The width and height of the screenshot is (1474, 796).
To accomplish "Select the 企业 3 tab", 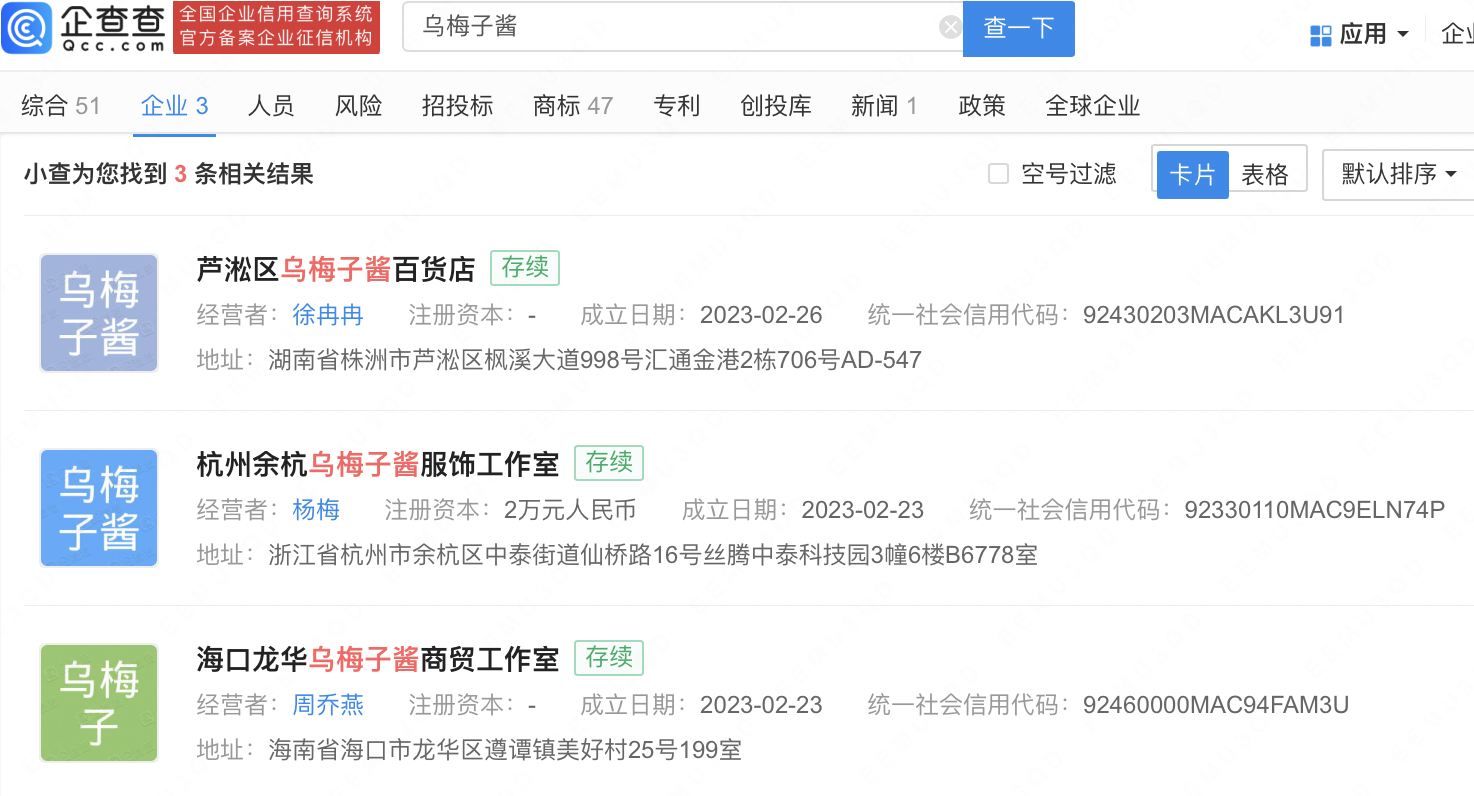I will pos(175,106).
